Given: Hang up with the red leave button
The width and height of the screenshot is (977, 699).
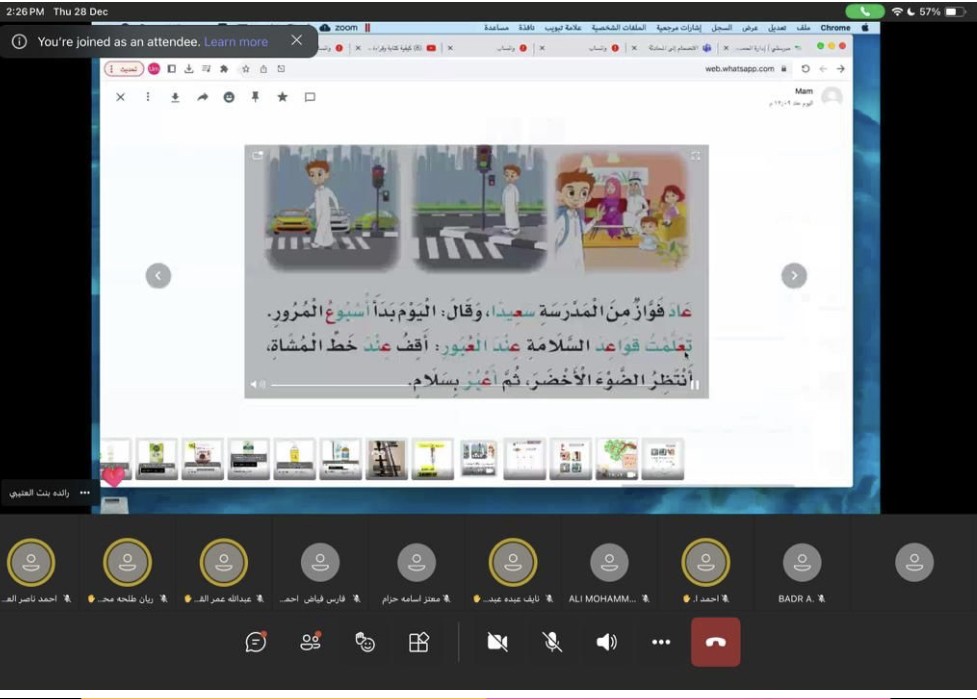Looking at the screenshot, I should pyautogui.click(x=715, y=642).
